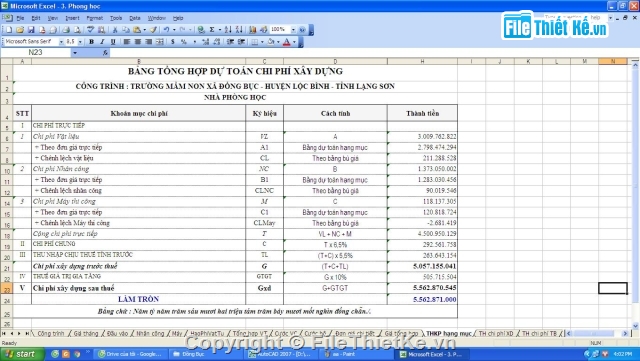
Task: Sort descending with the Z-A icon
Action: click(239, 30)
